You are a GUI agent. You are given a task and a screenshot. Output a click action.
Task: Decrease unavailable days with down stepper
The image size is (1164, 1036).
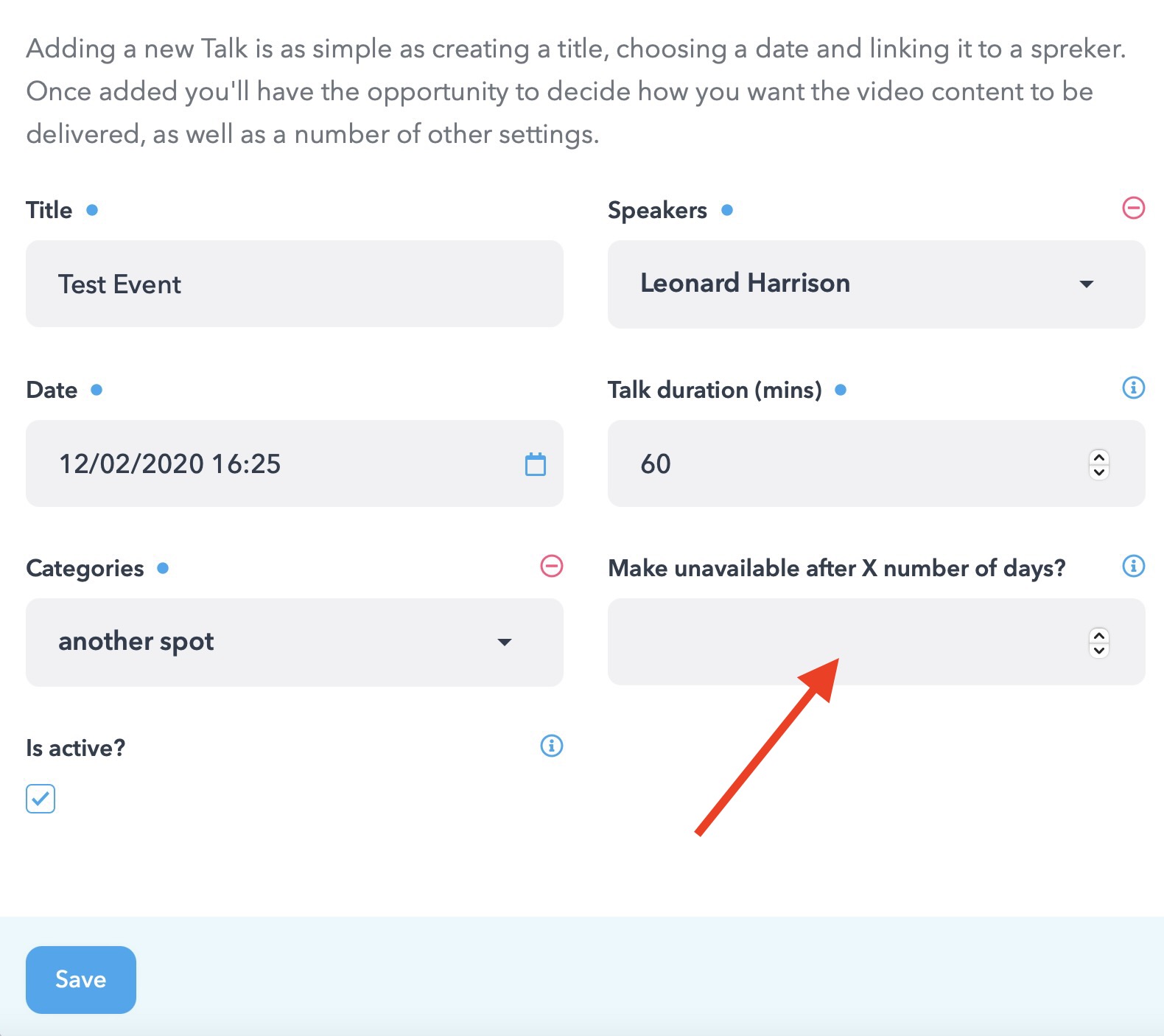click(1099, 650)
